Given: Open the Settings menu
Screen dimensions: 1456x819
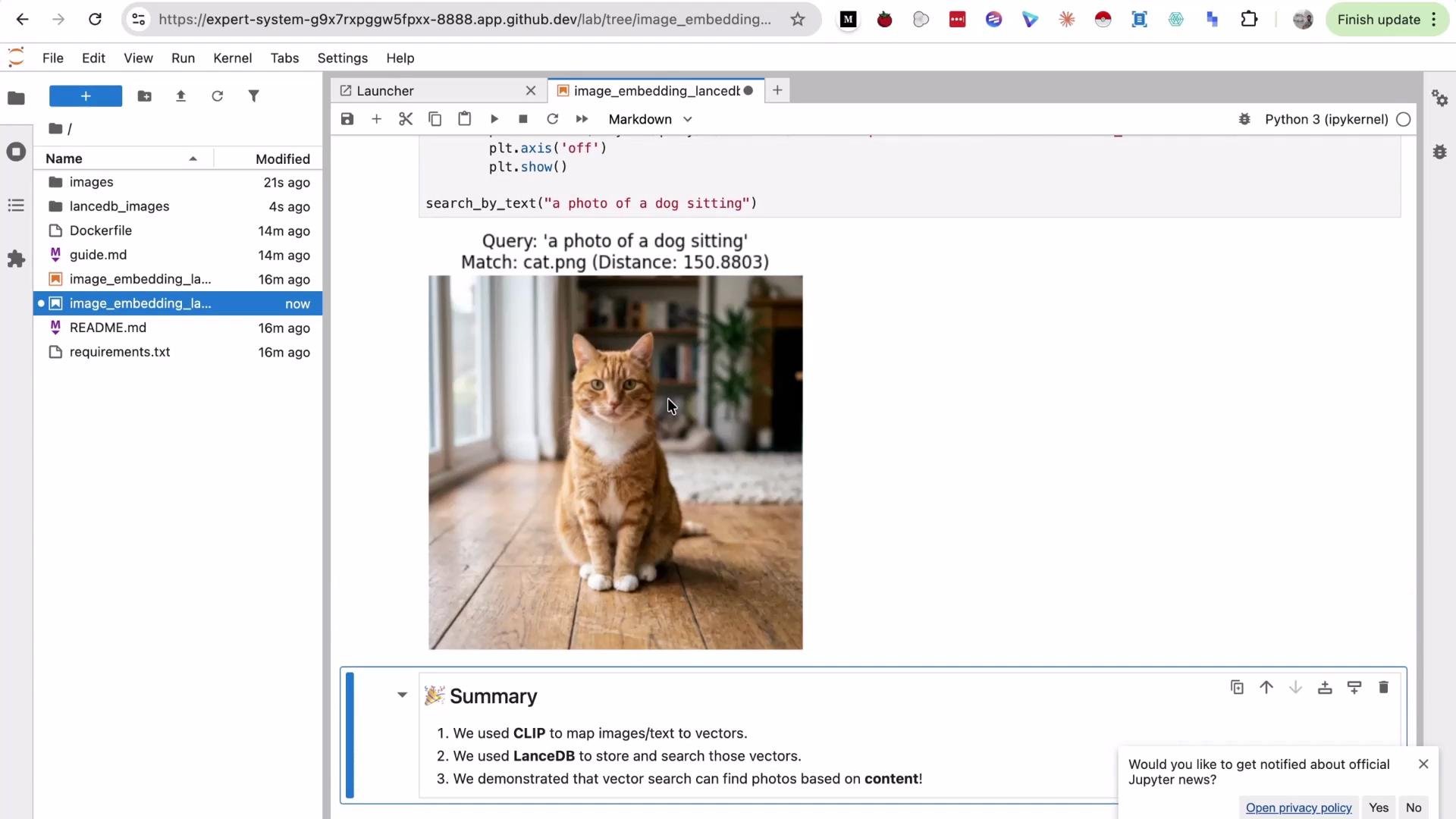Looking at the screenshot, I should (x=343, y=58).
